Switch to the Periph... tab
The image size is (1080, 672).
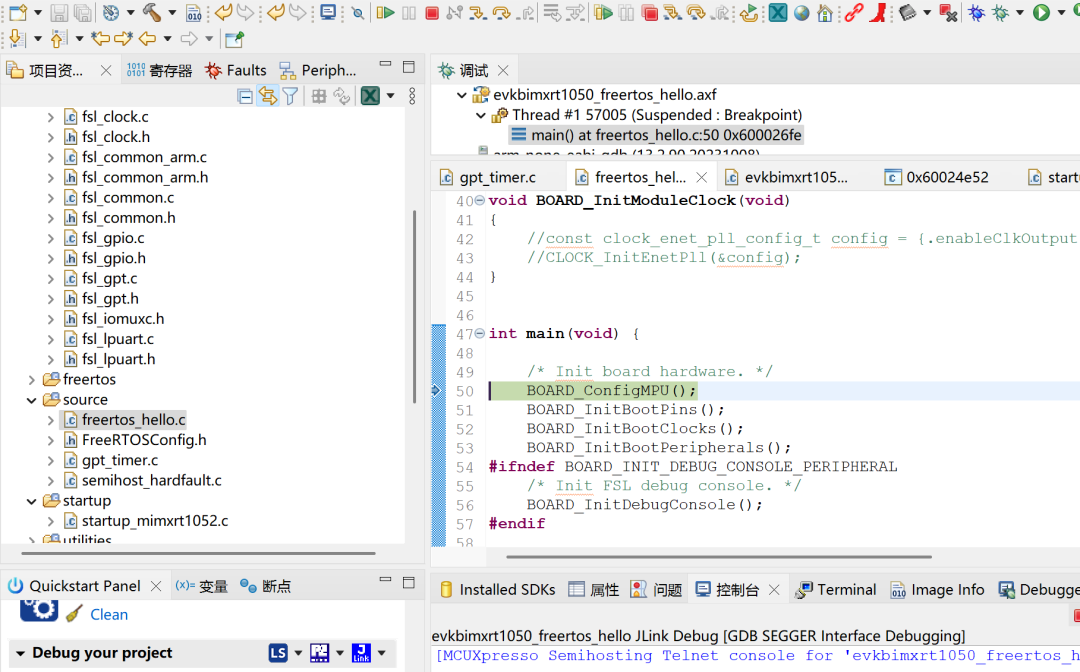[318, 70]
